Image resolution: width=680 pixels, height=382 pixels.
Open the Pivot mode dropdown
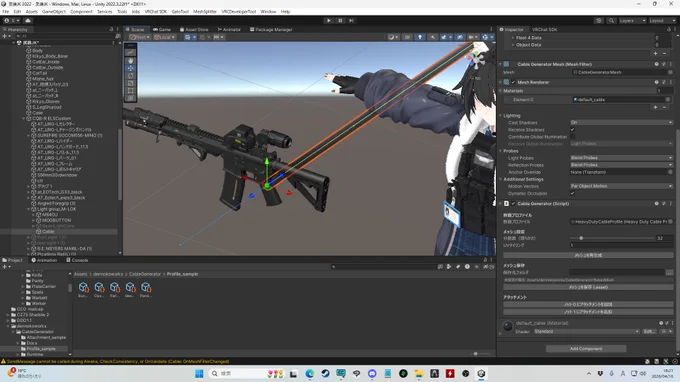(x=140, y=37)
